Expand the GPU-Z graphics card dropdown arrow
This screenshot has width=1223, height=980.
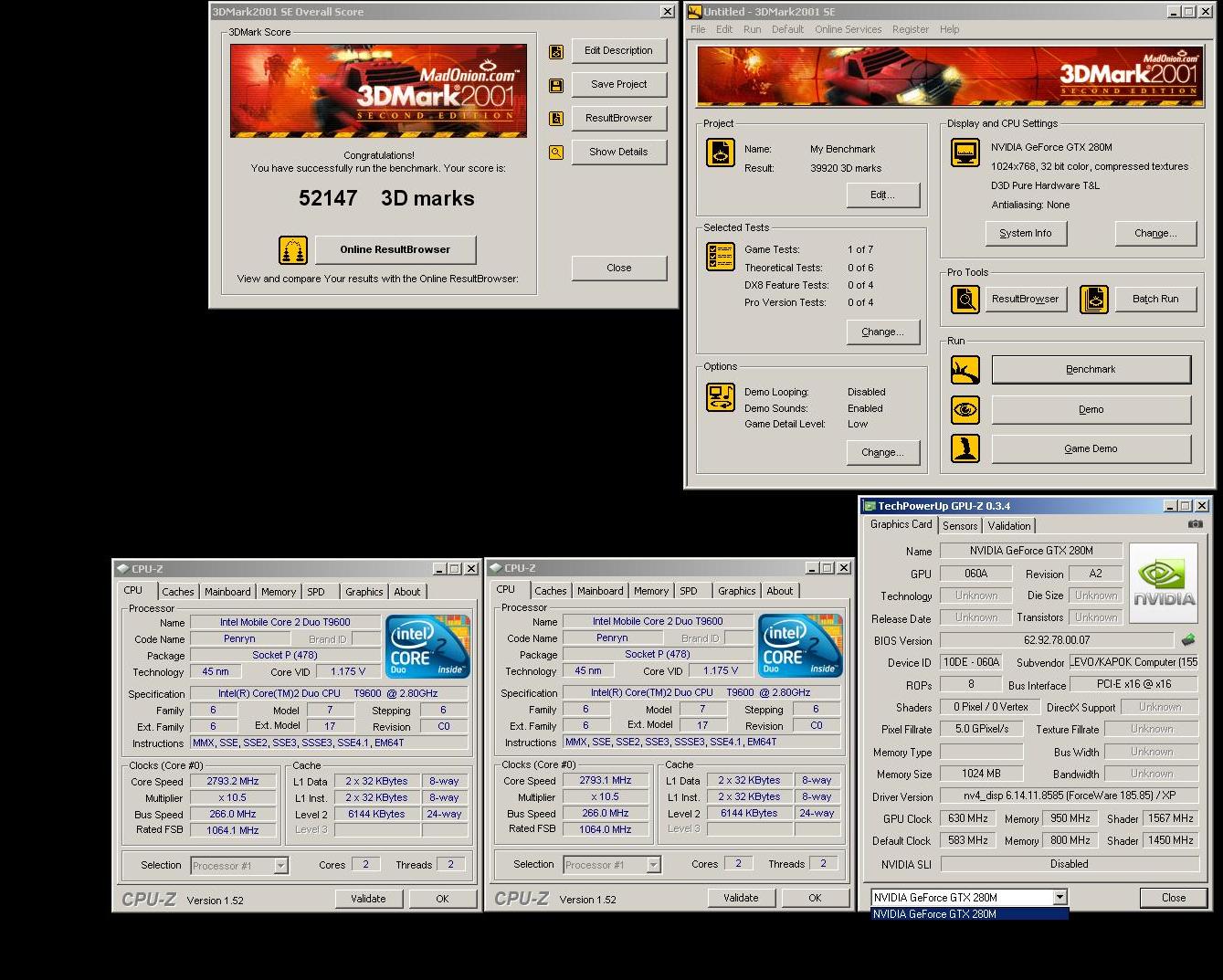(1060, 897)
